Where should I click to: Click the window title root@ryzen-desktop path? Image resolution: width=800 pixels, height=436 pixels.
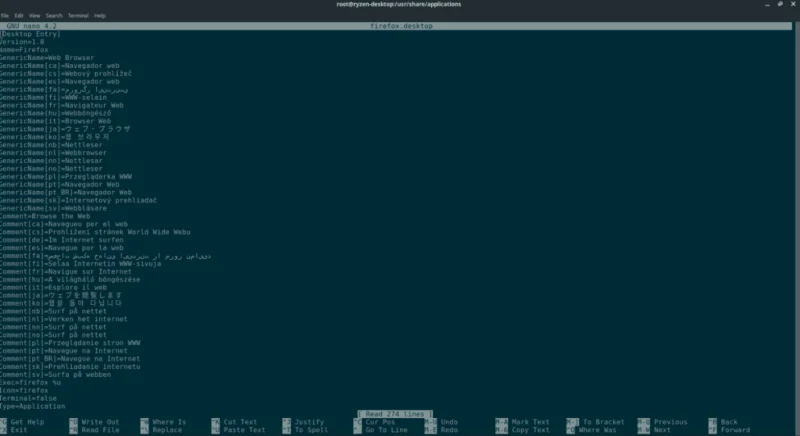(398, 4)
